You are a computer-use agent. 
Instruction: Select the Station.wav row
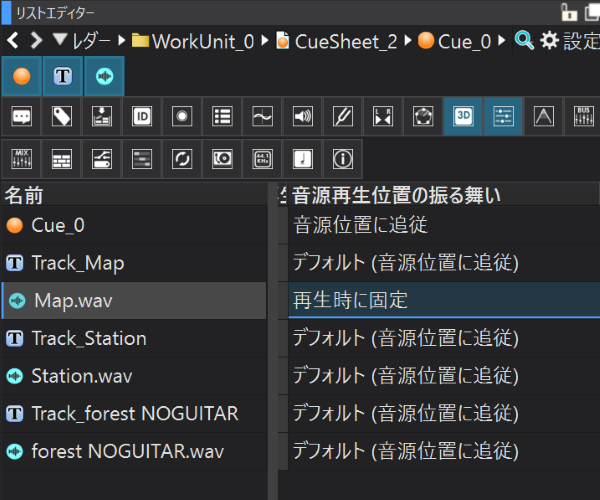tap(134, 376)
